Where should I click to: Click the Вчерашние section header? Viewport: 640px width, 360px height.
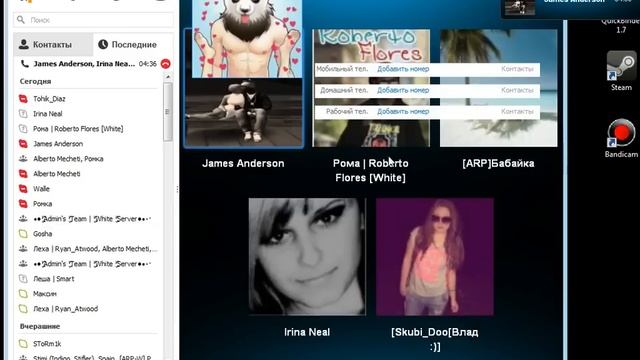pos(40,327)
